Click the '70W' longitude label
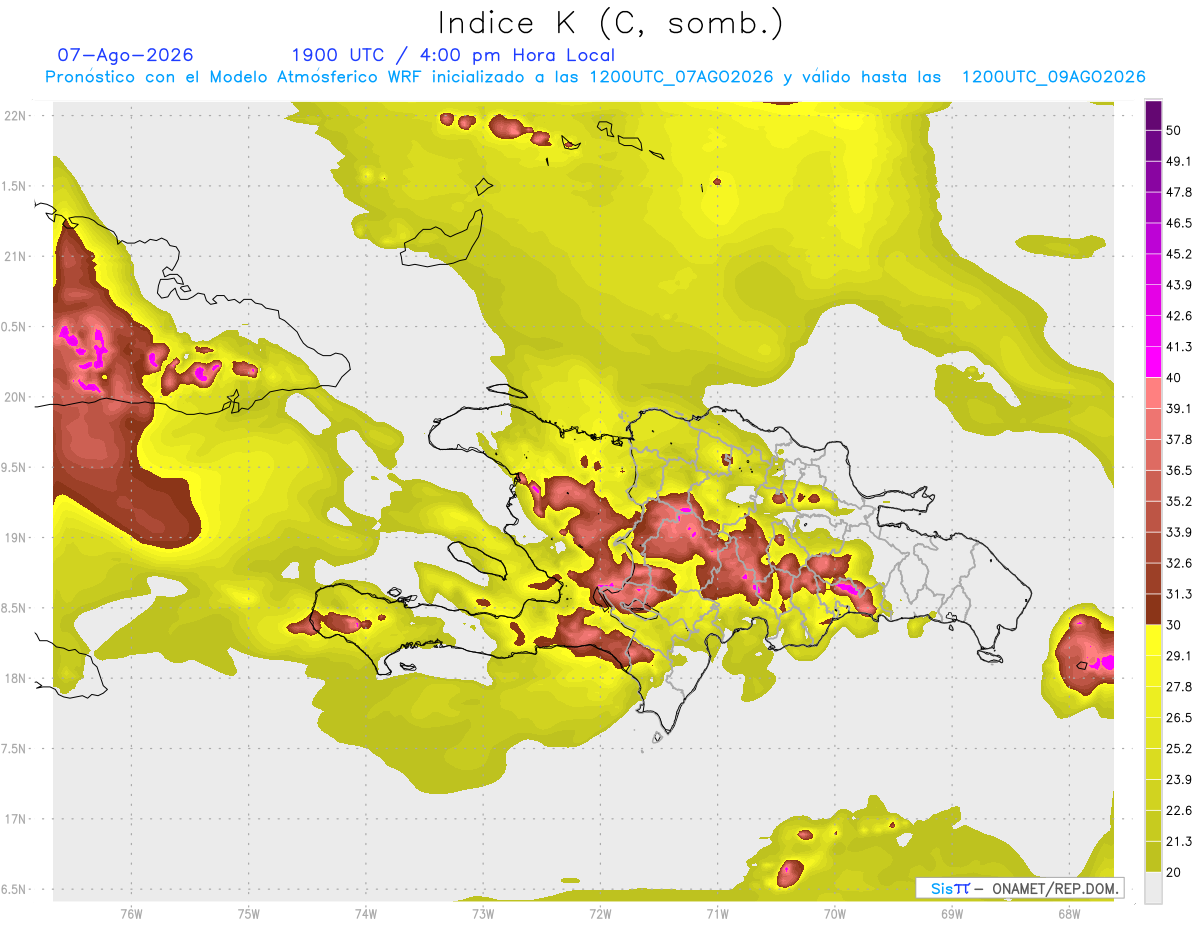Screen dimensions: 1200x927 [835, 914]
